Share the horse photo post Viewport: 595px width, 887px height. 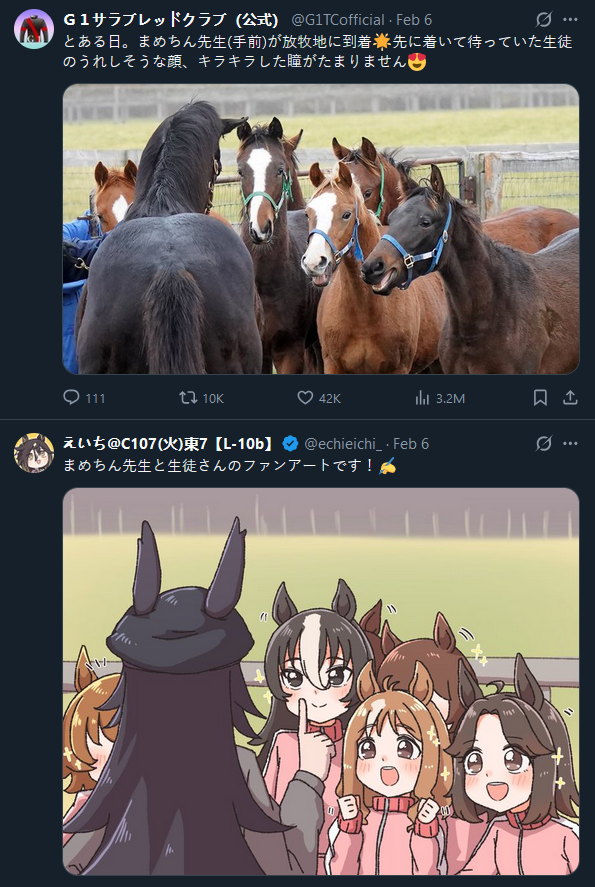570,398
